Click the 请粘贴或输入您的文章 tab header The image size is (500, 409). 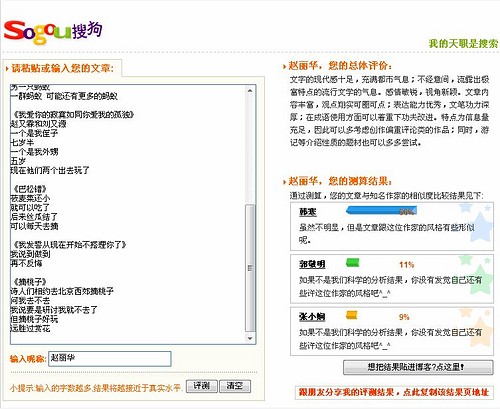(x=63, y=68)
